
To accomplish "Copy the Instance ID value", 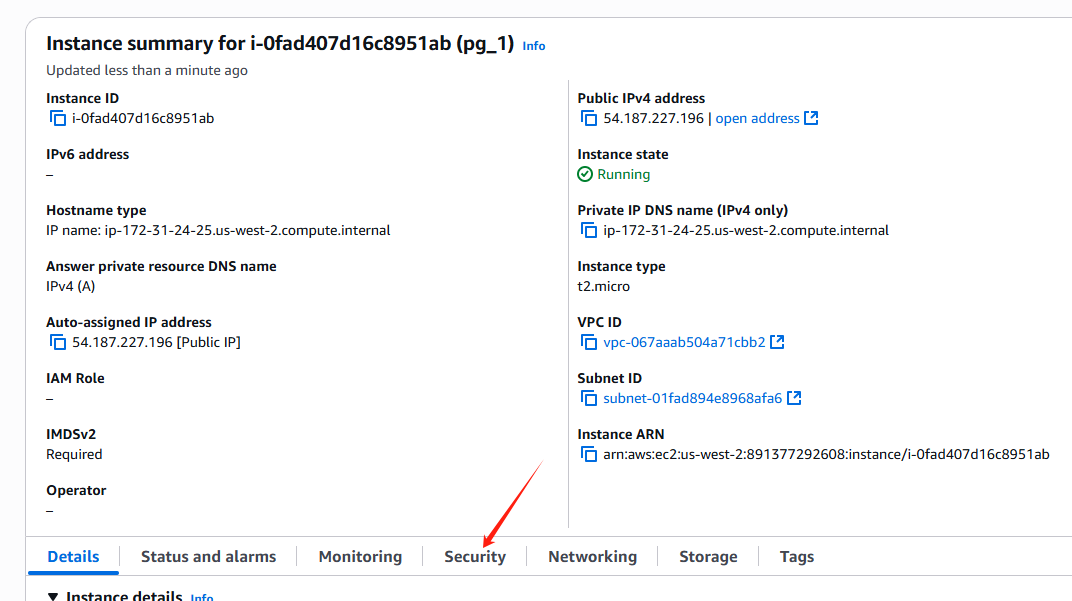I will coord(58,118).
